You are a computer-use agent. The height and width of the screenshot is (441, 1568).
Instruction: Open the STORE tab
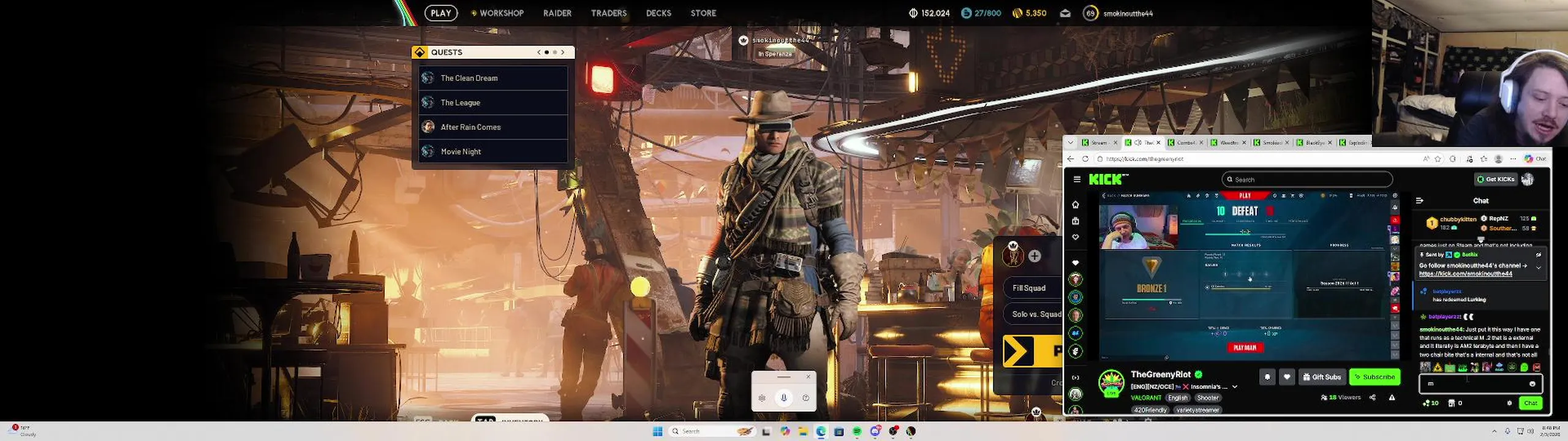(x=703, y=13)
